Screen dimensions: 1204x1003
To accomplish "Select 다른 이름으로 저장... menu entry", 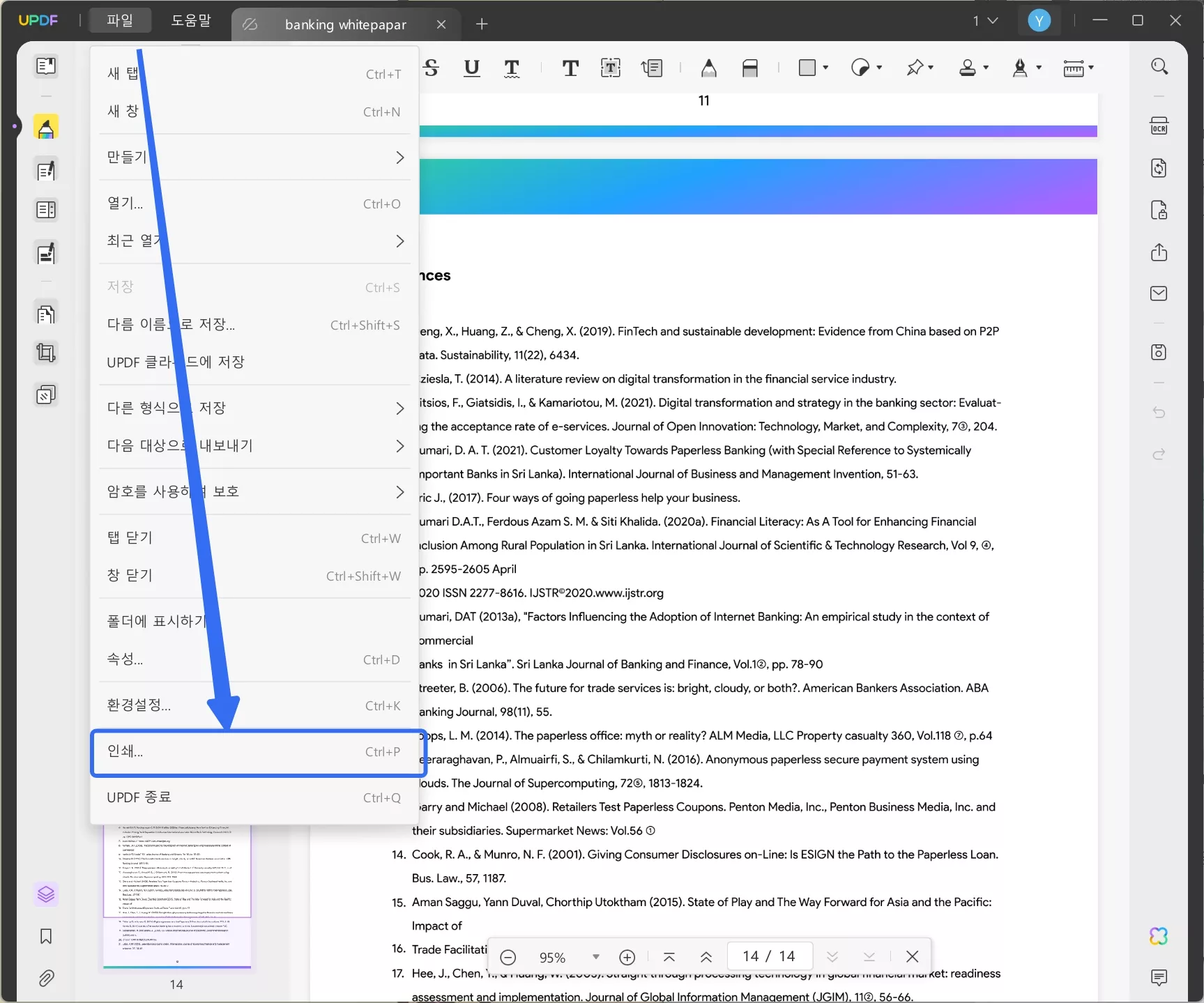I will pyautogui.click(x=254, y=325).
